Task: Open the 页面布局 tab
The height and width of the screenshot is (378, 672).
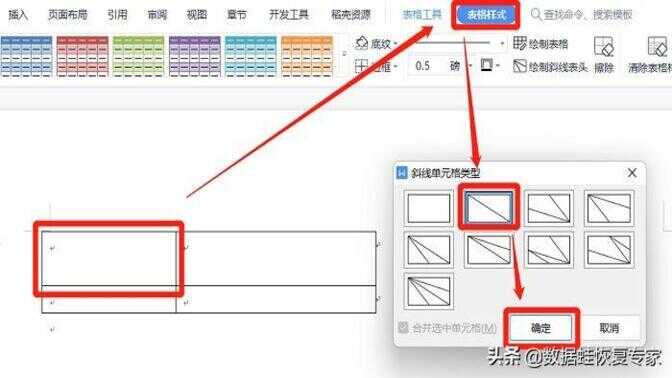Action: coord(68,15)
